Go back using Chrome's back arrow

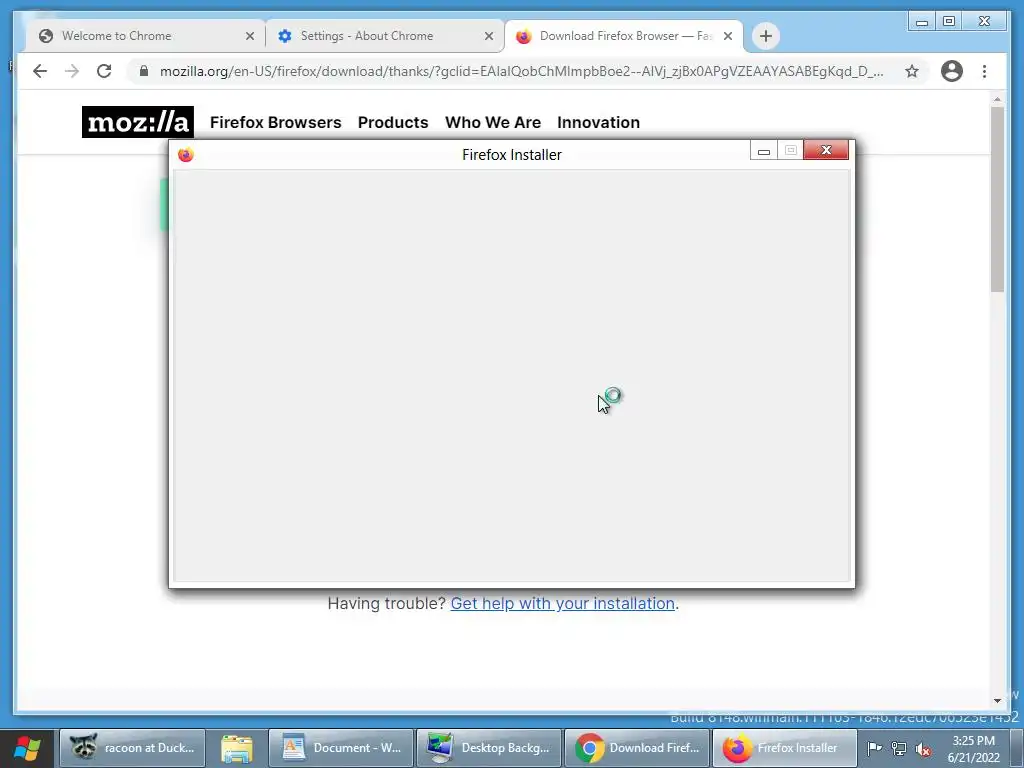(x=40, y=71)
